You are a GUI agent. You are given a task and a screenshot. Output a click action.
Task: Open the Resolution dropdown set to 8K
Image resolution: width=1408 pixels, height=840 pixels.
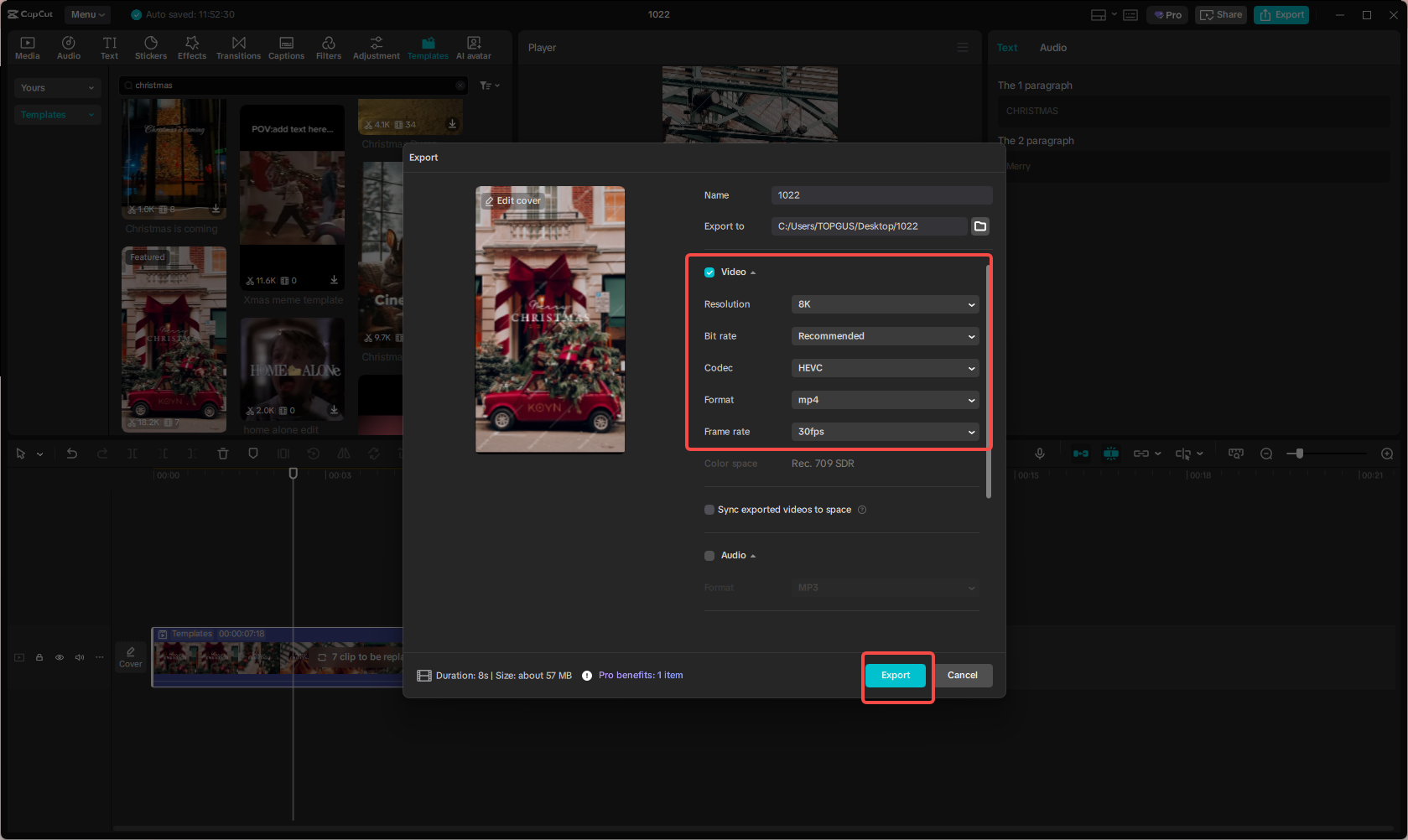click(885, 303)
